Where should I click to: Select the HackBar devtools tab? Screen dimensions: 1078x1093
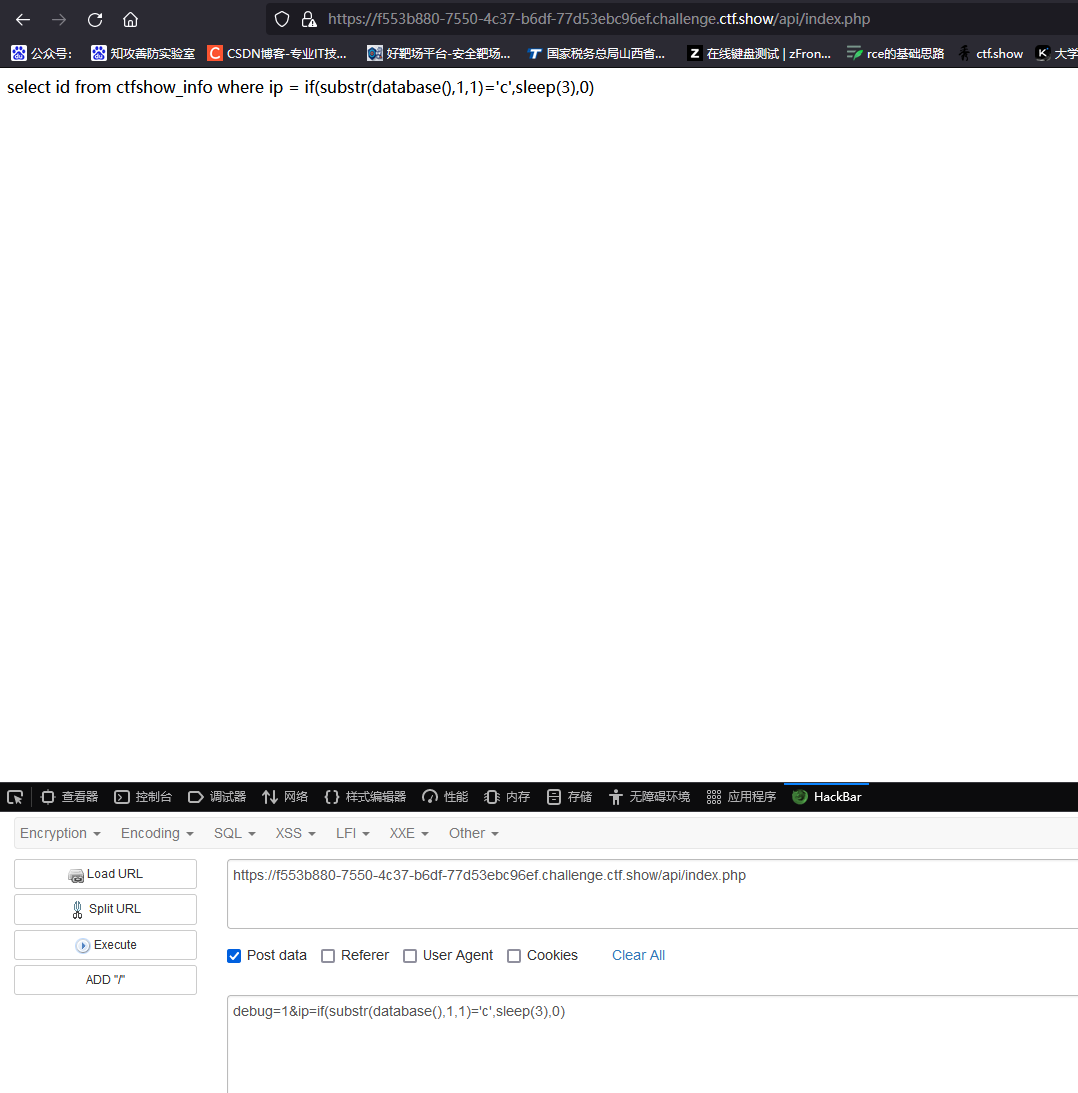[x=827, y=797]
